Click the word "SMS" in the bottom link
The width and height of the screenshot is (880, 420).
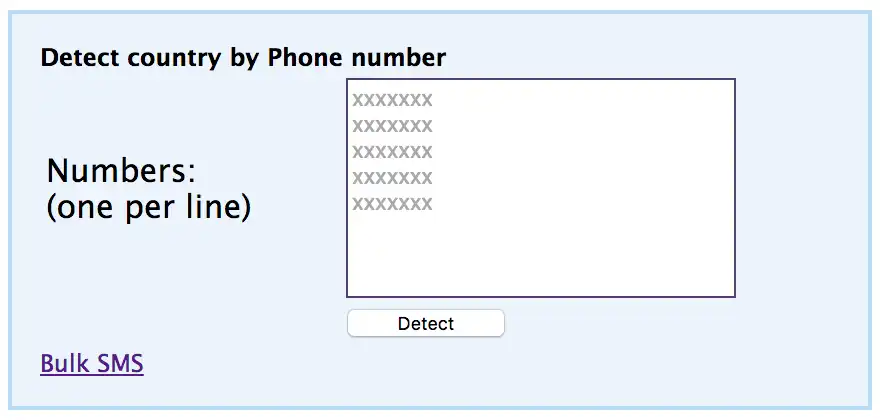(119, 363)
